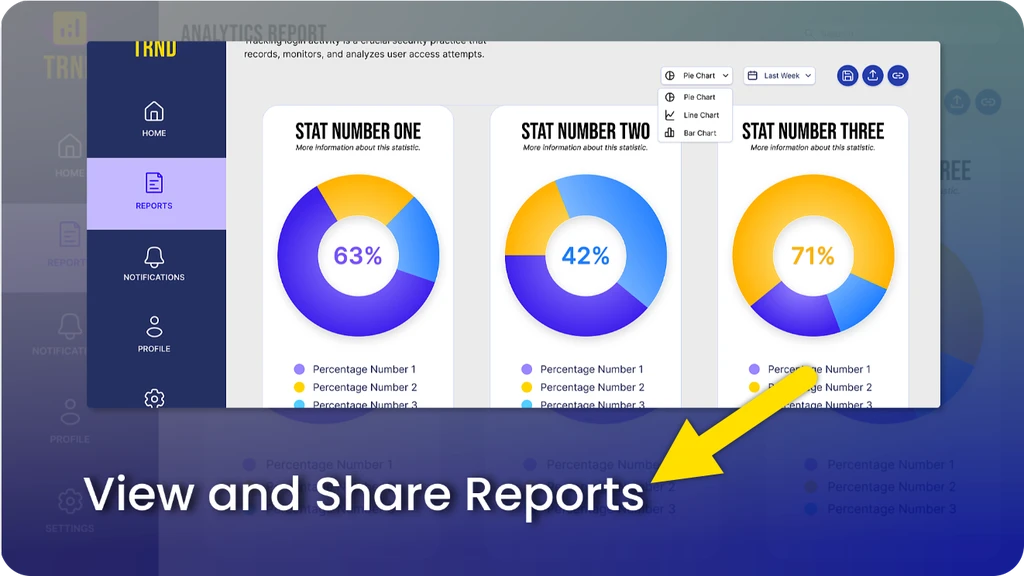This screenshot has width=1024, height=576.
Task: Click the dimmed Home icon in the background sidebar
Action: (x=69, y=146)
